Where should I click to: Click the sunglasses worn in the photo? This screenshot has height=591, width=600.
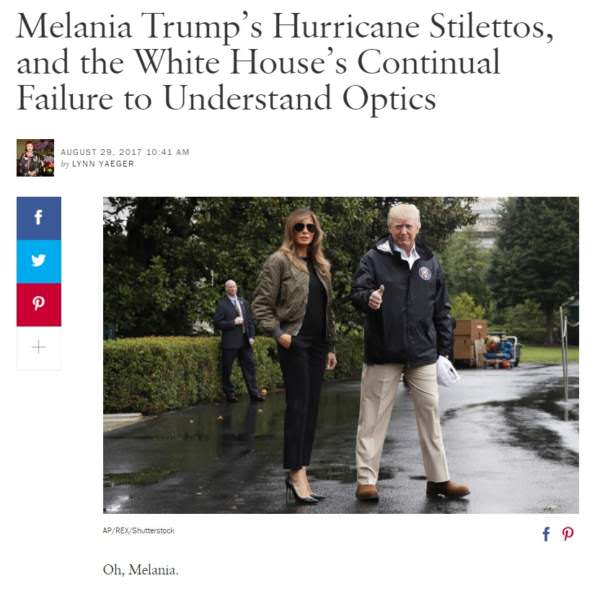303,228
